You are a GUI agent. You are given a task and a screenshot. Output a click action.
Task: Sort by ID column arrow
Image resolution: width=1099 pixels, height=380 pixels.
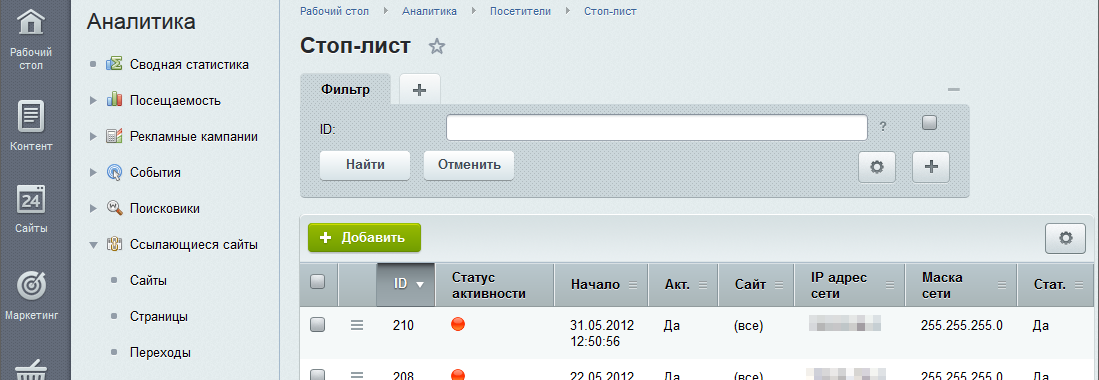pyautogui.click(x=420, y=285)
